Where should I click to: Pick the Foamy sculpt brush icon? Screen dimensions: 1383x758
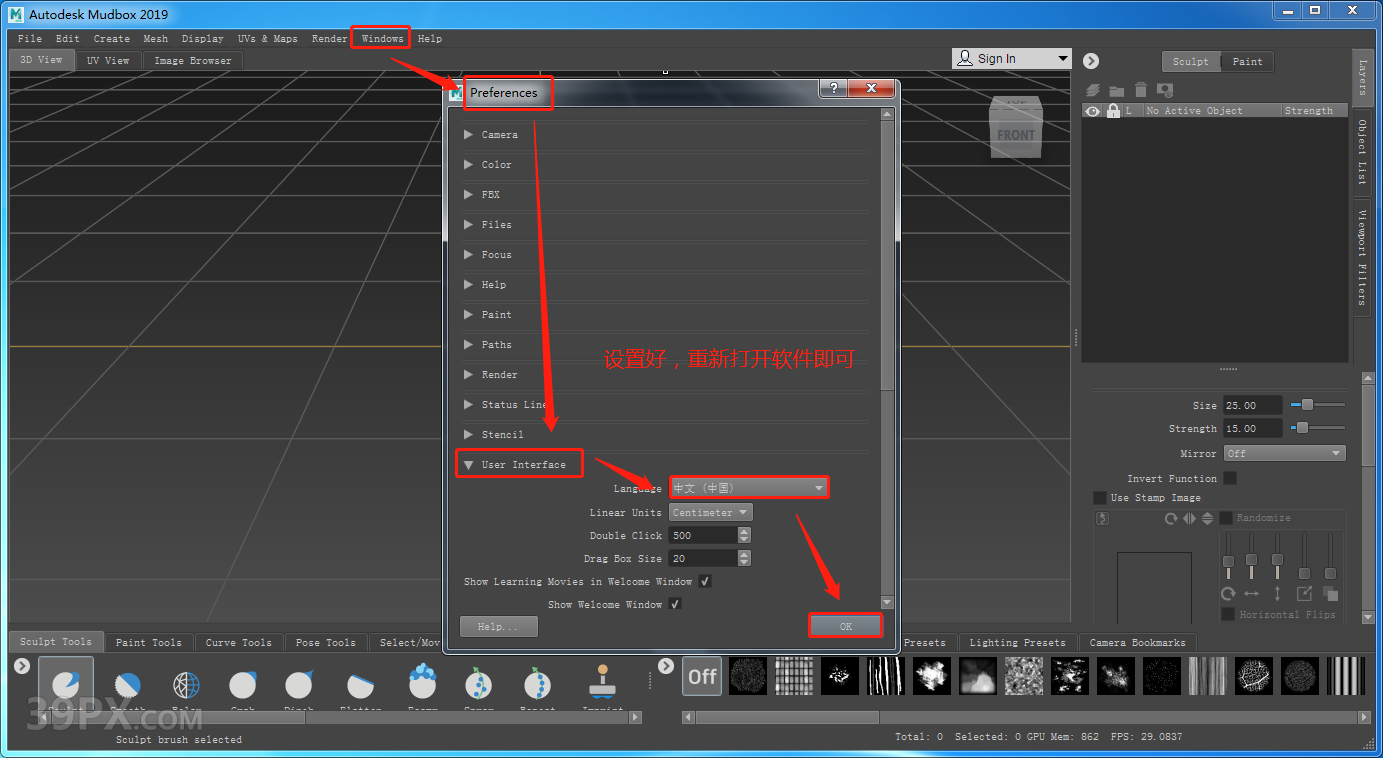422,684
